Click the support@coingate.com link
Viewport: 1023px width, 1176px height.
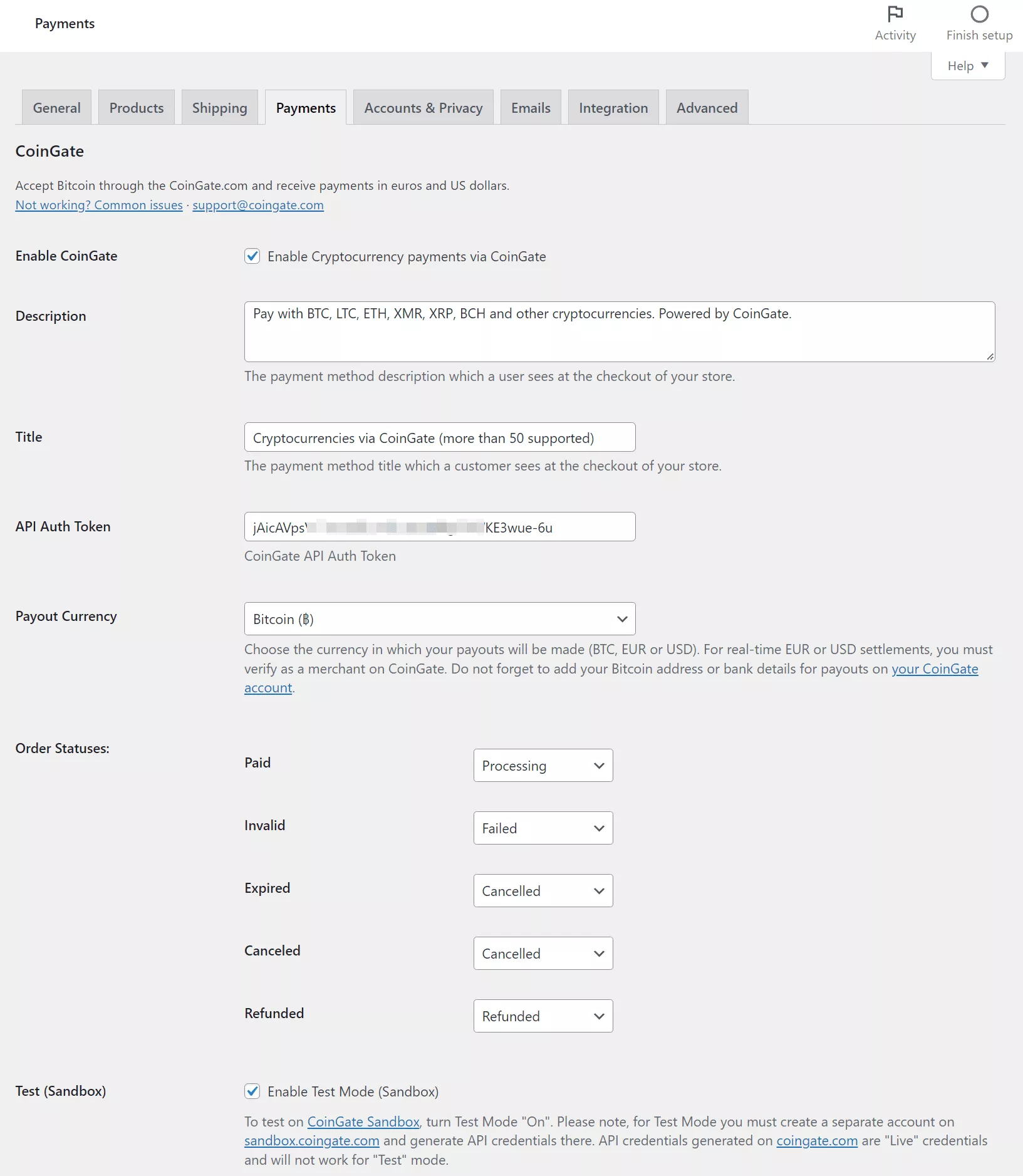pyautogui.click(x=258, y=205)
